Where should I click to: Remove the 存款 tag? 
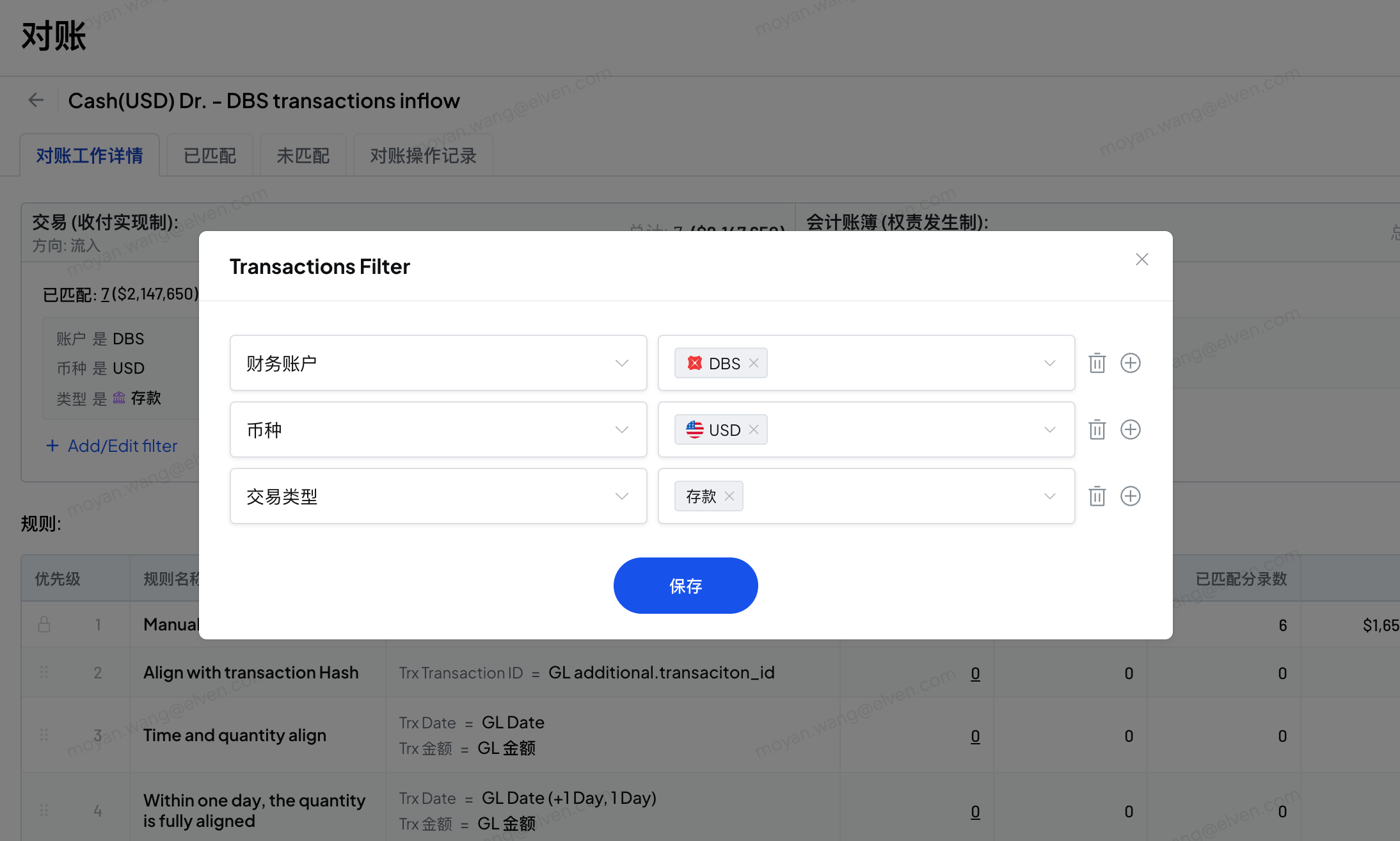pyautogui.click(x=729, y=496)
